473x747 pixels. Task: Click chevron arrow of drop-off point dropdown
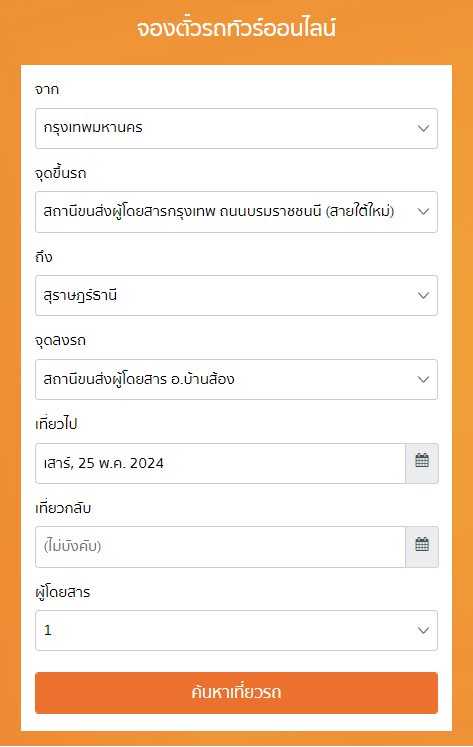point(423,379)
